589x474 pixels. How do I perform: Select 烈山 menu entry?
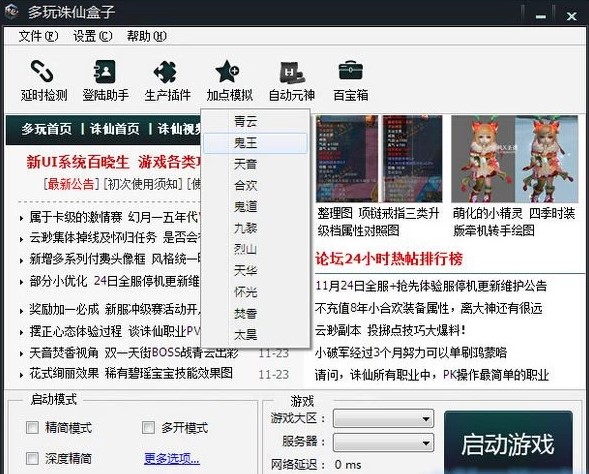pyautogui.click(x=255, y=249)
